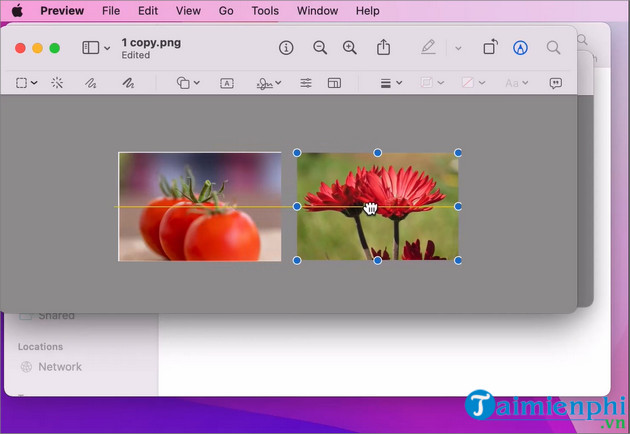Select the Instant Alpha tool
This screenshot has width=630, height=434.
[x=57, y=83]
